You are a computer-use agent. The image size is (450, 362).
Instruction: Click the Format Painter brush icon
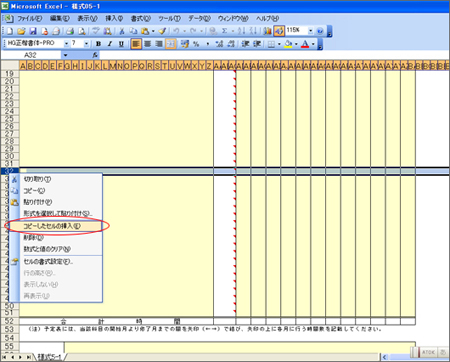click(x=162, y=31)
